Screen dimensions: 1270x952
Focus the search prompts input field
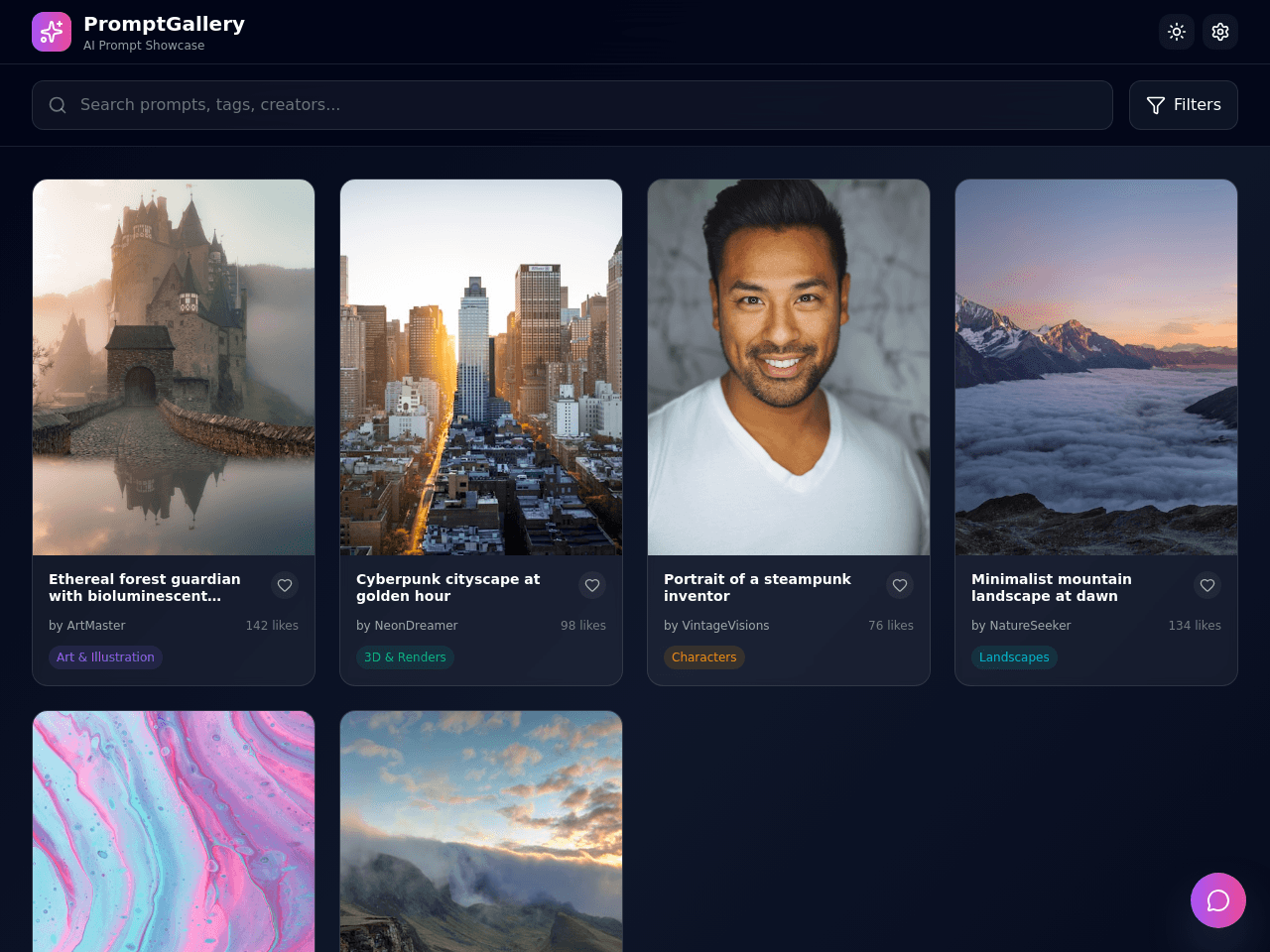click(x=572, y=105)
